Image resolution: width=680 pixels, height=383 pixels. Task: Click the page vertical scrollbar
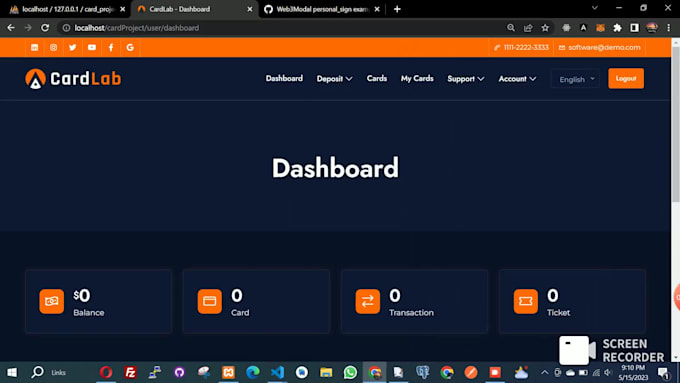point(676,124)
